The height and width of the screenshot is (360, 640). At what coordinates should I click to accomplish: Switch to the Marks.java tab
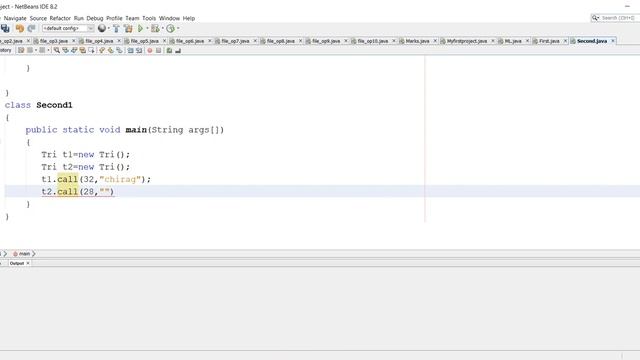pos(417,41)
